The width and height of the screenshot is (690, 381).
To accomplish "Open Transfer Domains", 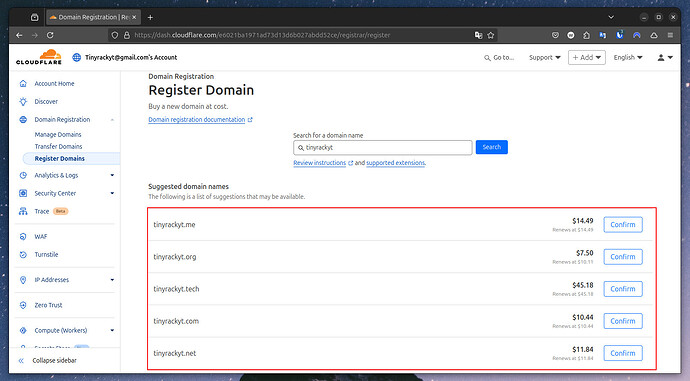I will click(59, 147).
